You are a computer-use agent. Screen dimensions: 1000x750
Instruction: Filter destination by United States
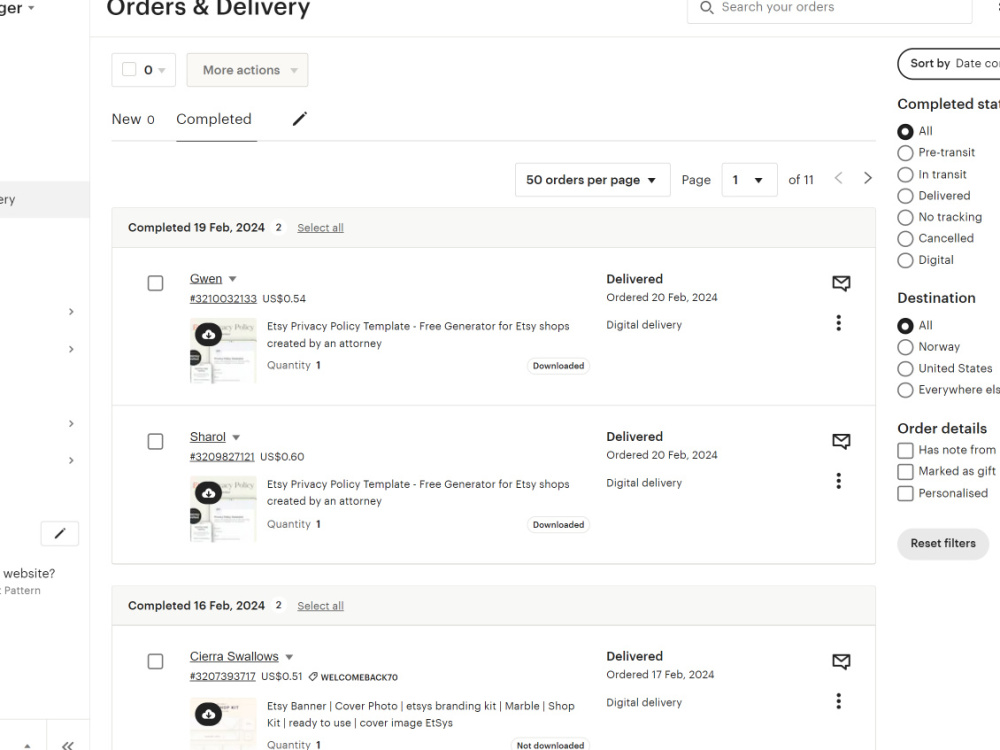point(905,369)
